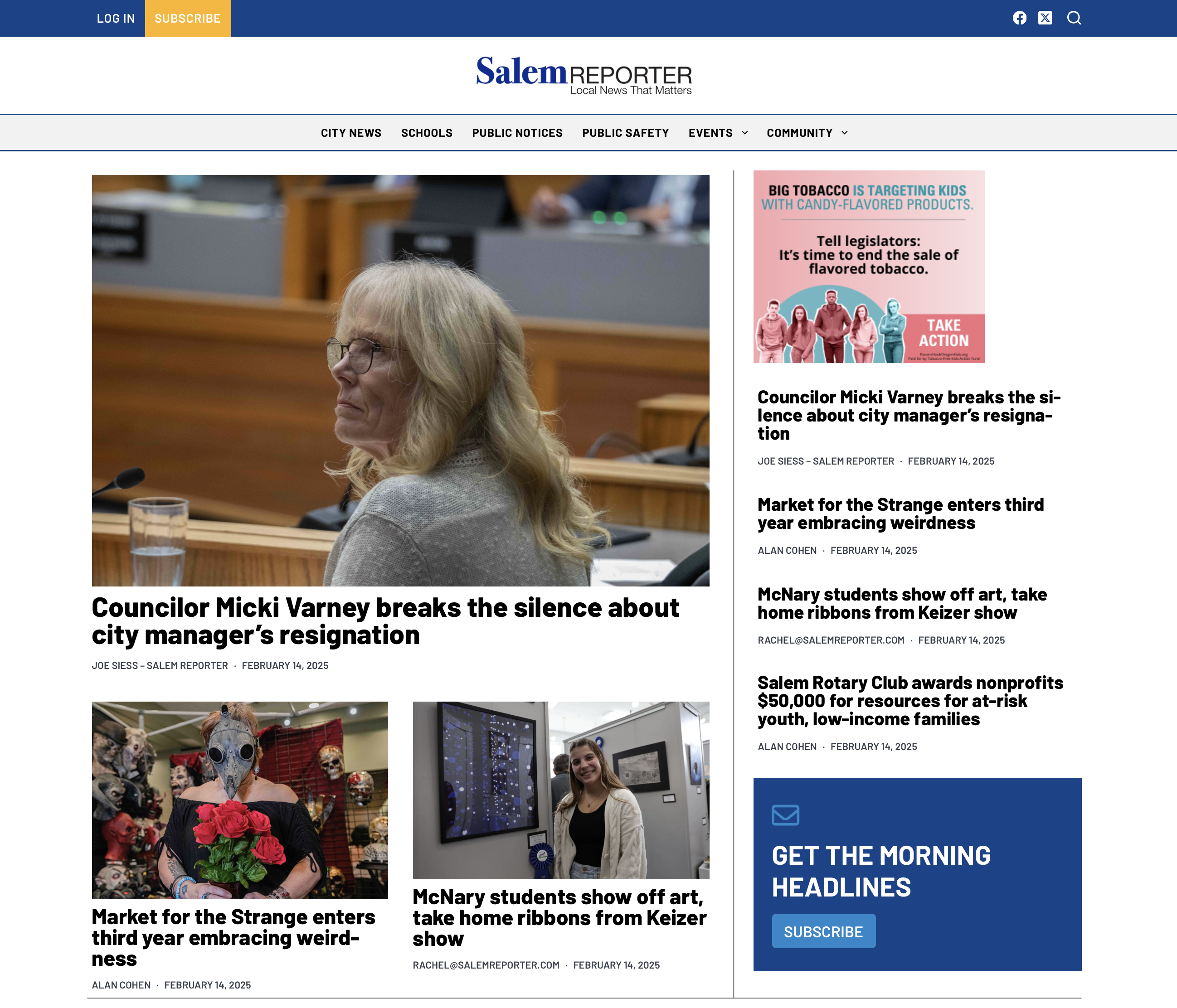Read the Salem Rotary Club sidebar headline
The height and width of the screenshot is (1008, 1177).
tap(910, 701)
